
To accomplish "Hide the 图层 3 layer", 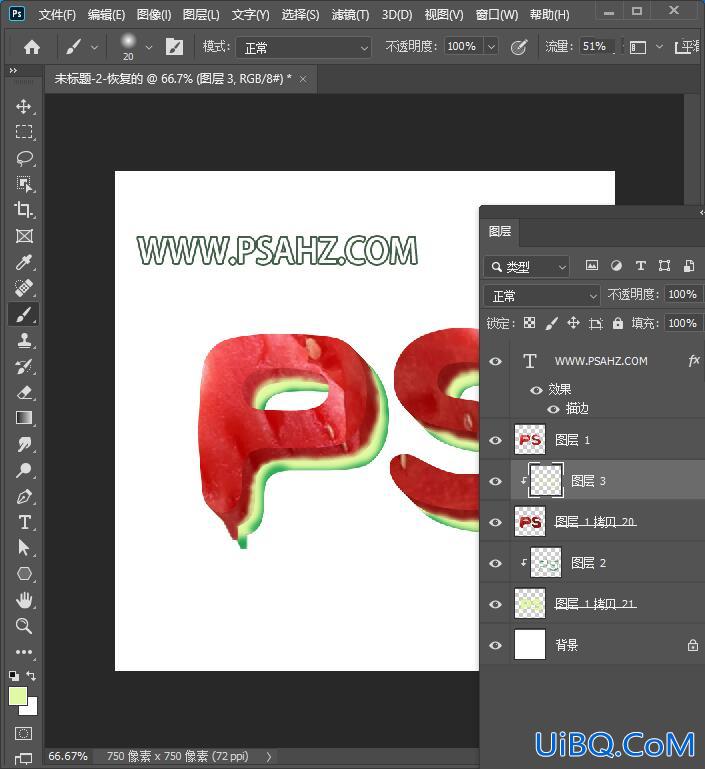I will [x=496, y=481].
